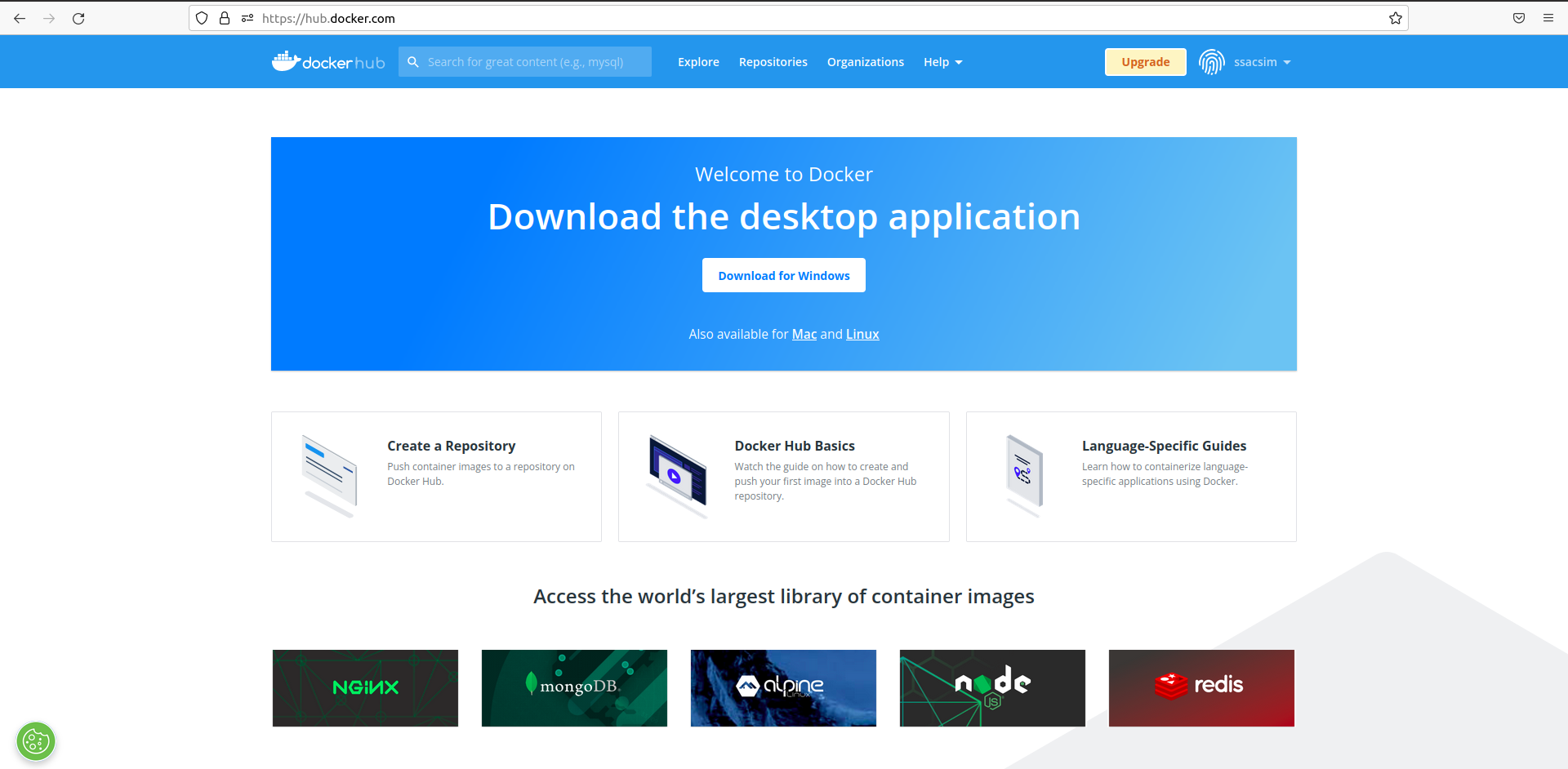Click 'Learn how to containerize' description text
1568x769 pixels.
[x=1165, y=474]
